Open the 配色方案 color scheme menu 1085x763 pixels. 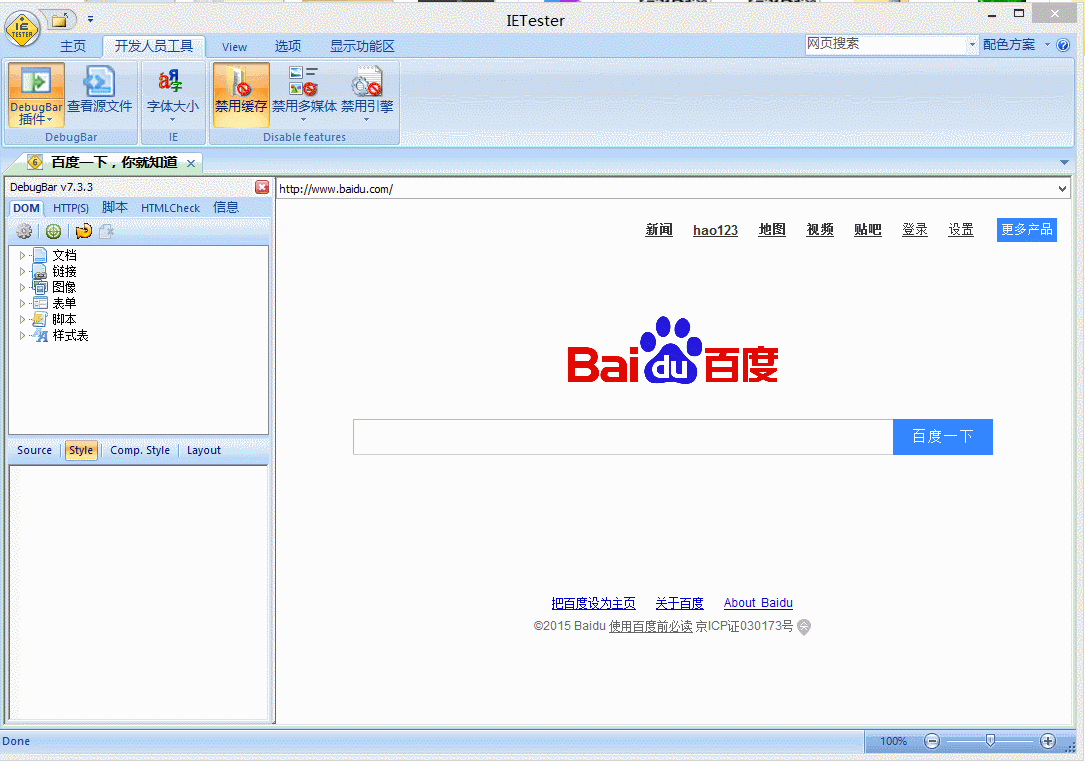1016,45
